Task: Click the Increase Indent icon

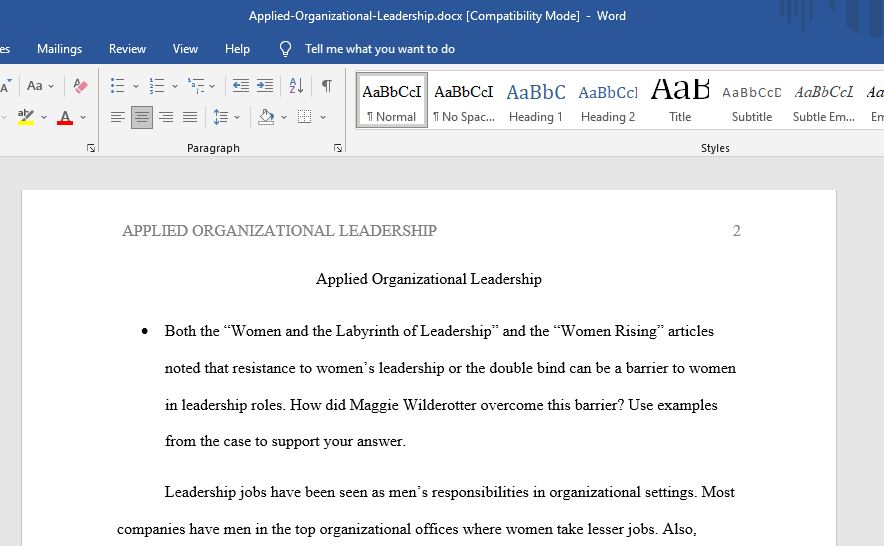Action: pos(265,86)
